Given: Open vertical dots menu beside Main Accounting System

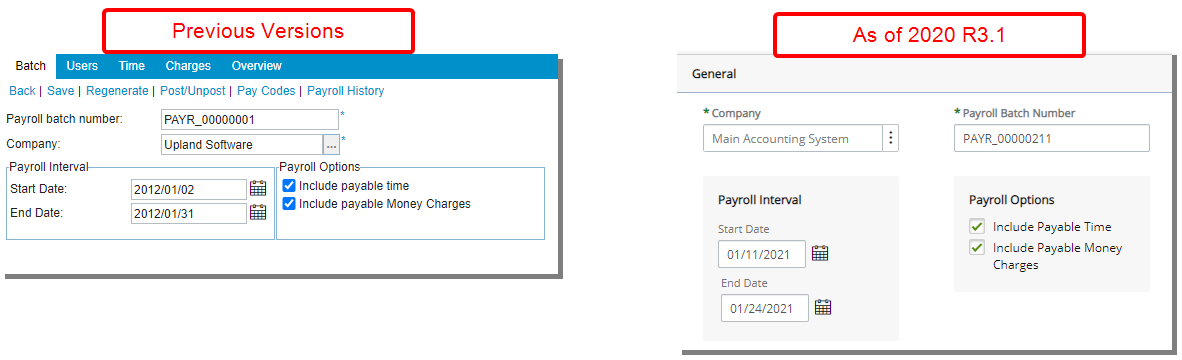Looking at the screenshot, I should click(x=891, y=139).
